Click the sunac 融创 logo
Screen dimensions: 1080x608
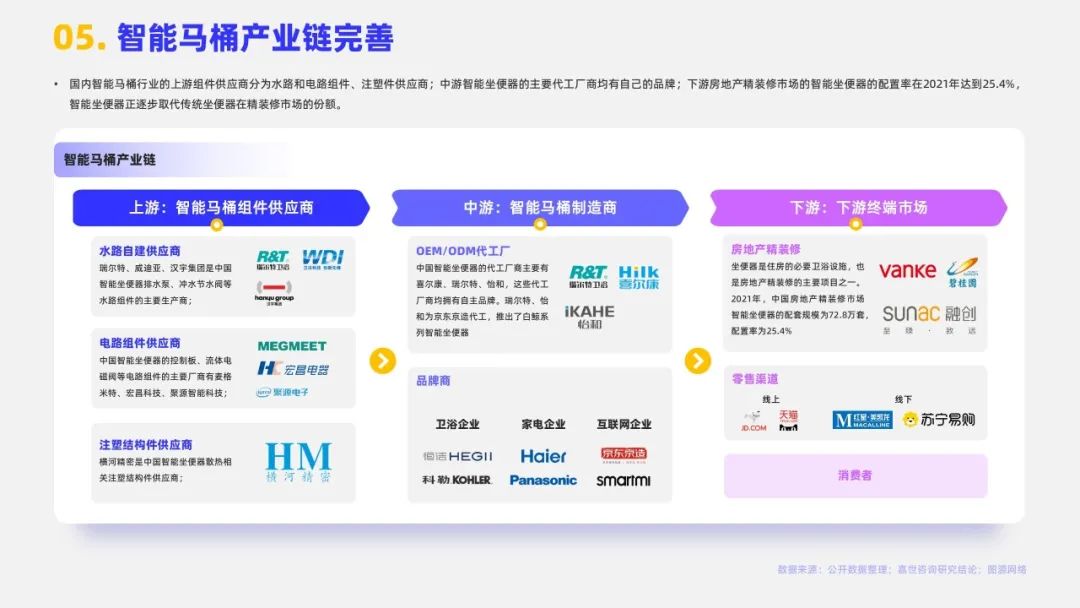[929, 314]
